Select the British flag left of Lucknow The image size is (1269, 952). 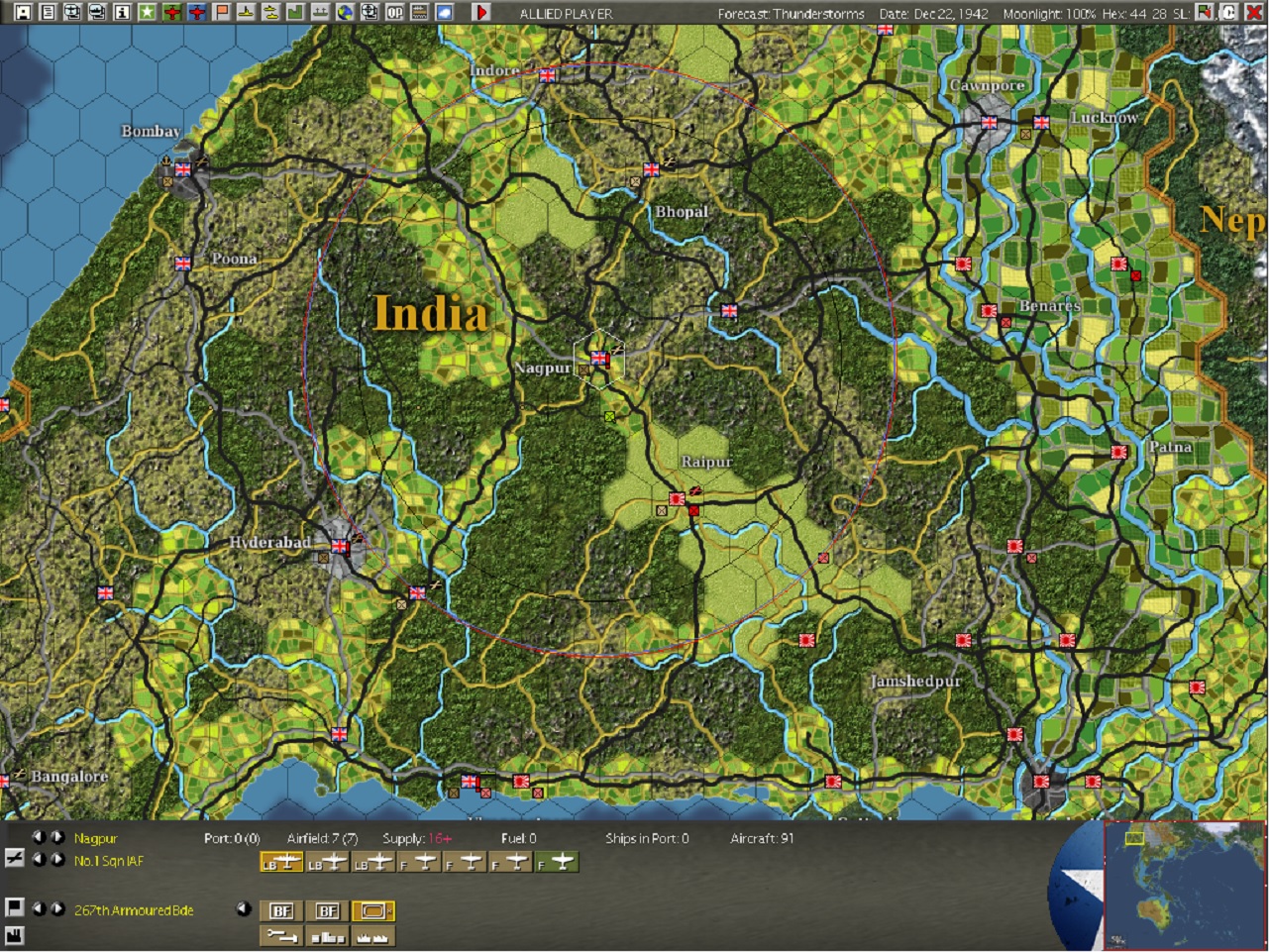(1041, 123)
